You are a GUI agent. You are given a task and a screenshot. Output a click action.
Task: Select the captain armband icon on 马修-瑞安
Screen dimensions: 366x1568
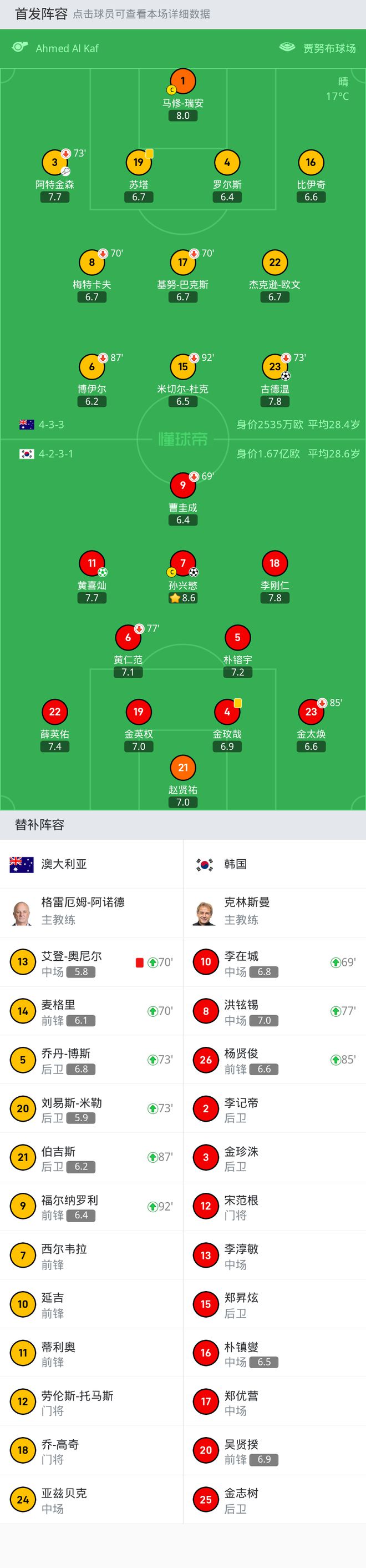click(171, 89)
